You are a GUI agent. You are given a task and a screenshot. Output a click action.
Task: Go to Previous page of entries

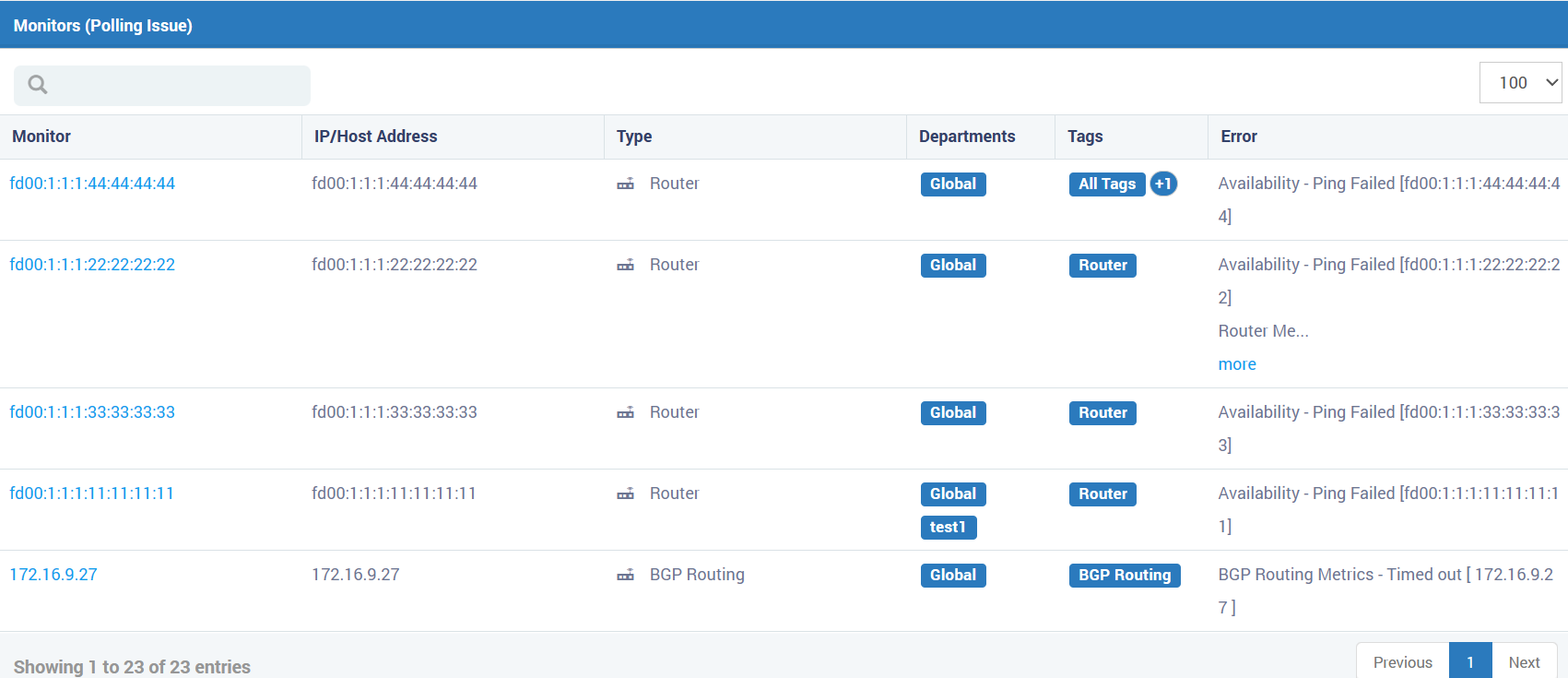point(1403,662)
